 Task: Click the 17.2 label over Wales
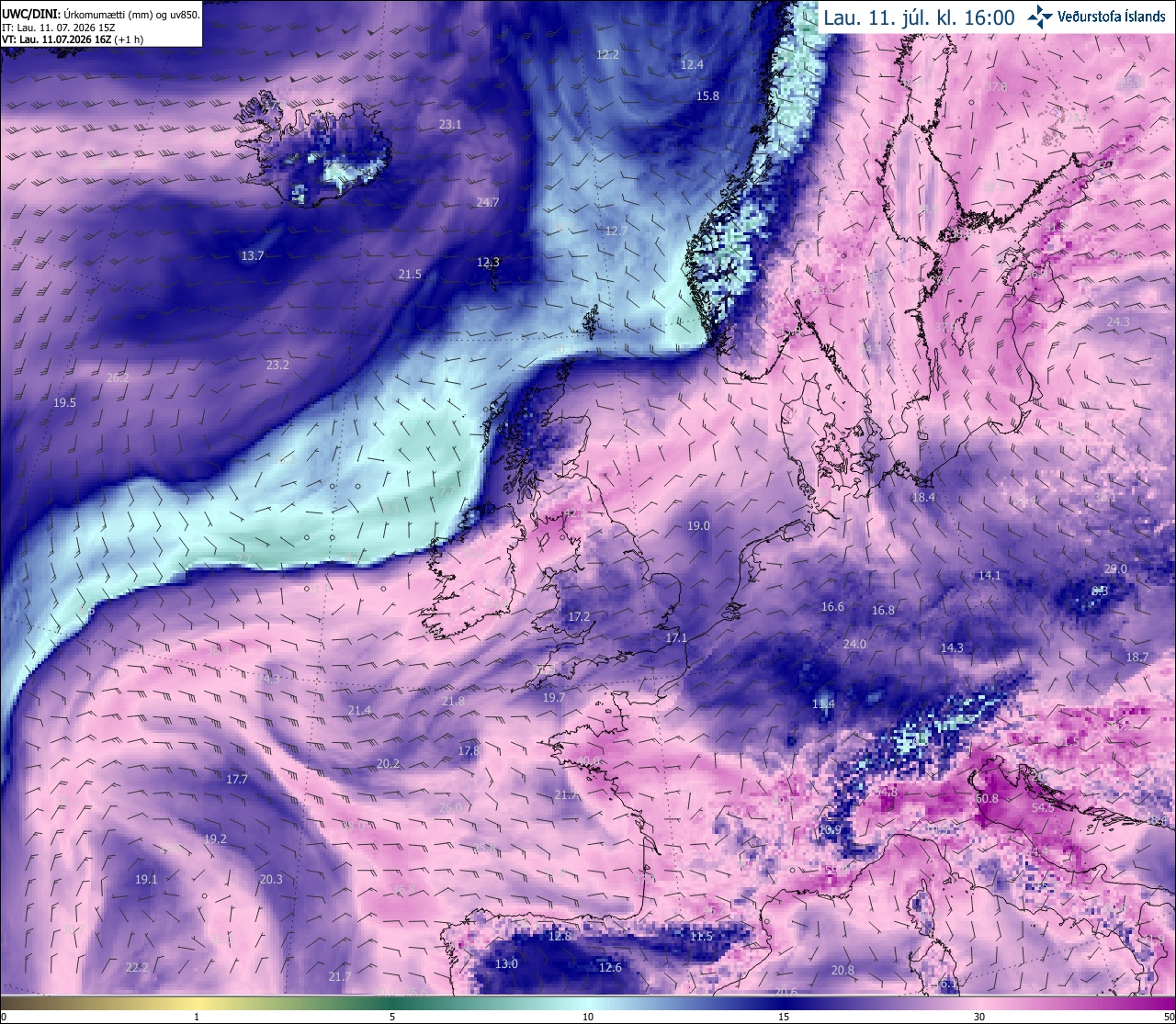pos(579,616)
